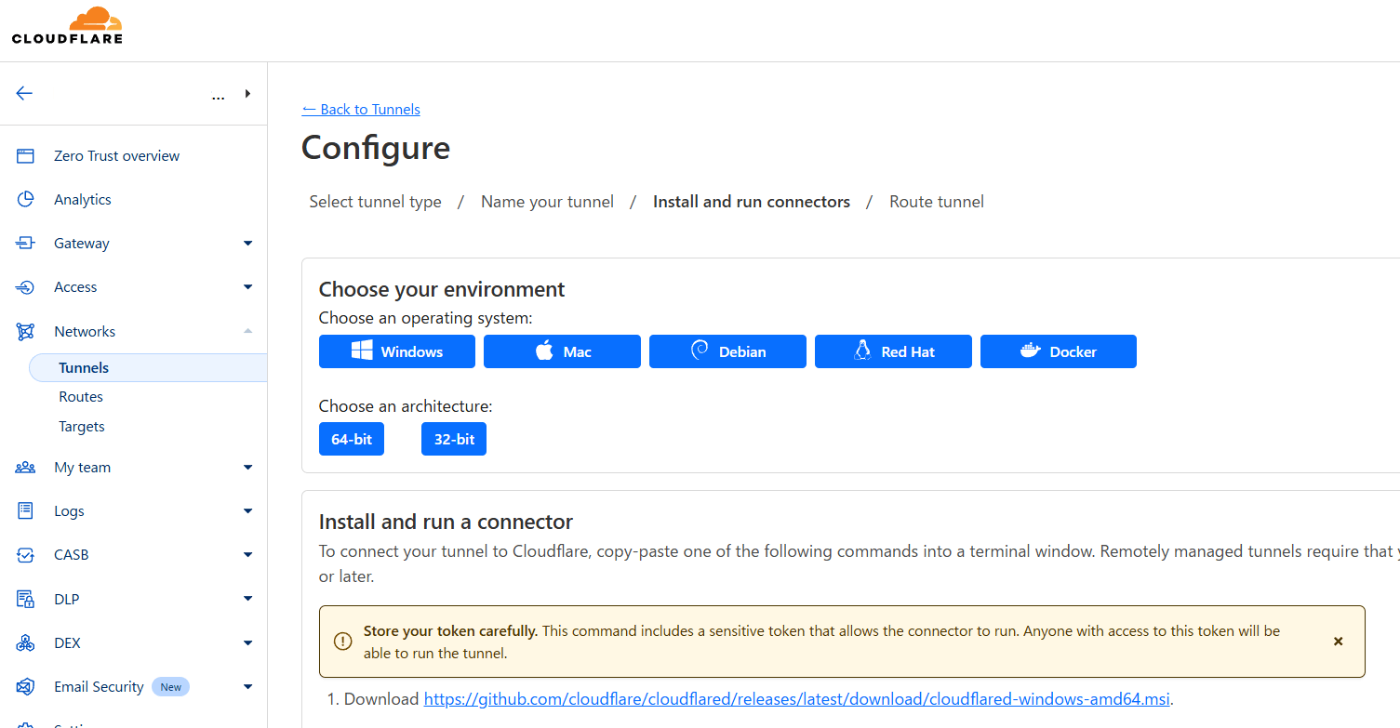Click the Networks sidebar icon
The height and width of the screenshot is (728, 1400).
click(x=26, y=331)
